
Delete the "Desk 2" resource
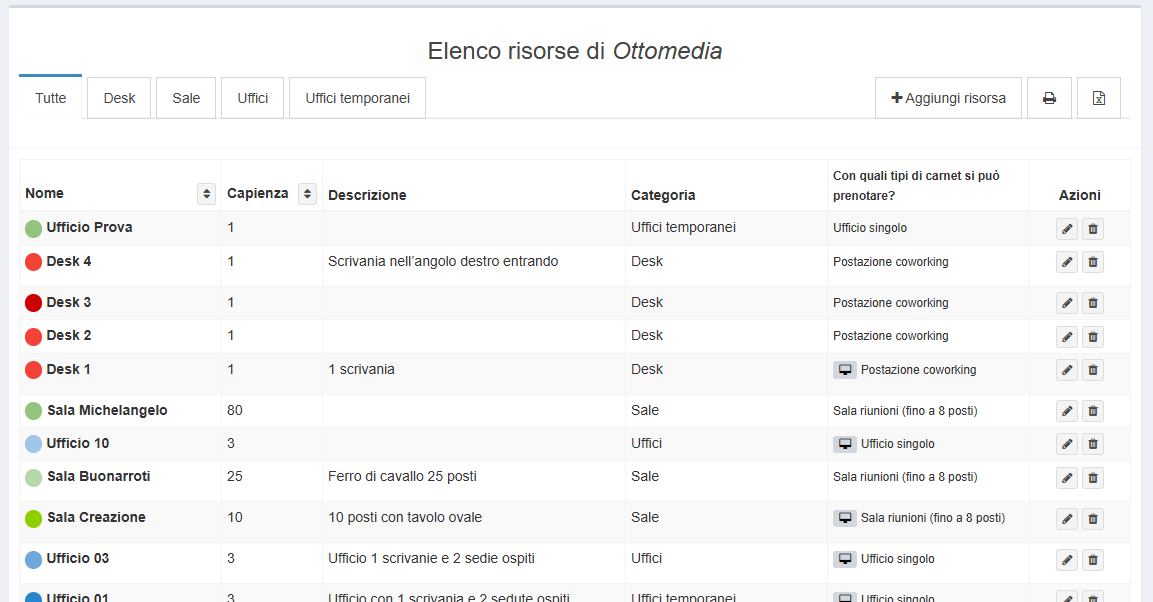tap(1093, 335)
